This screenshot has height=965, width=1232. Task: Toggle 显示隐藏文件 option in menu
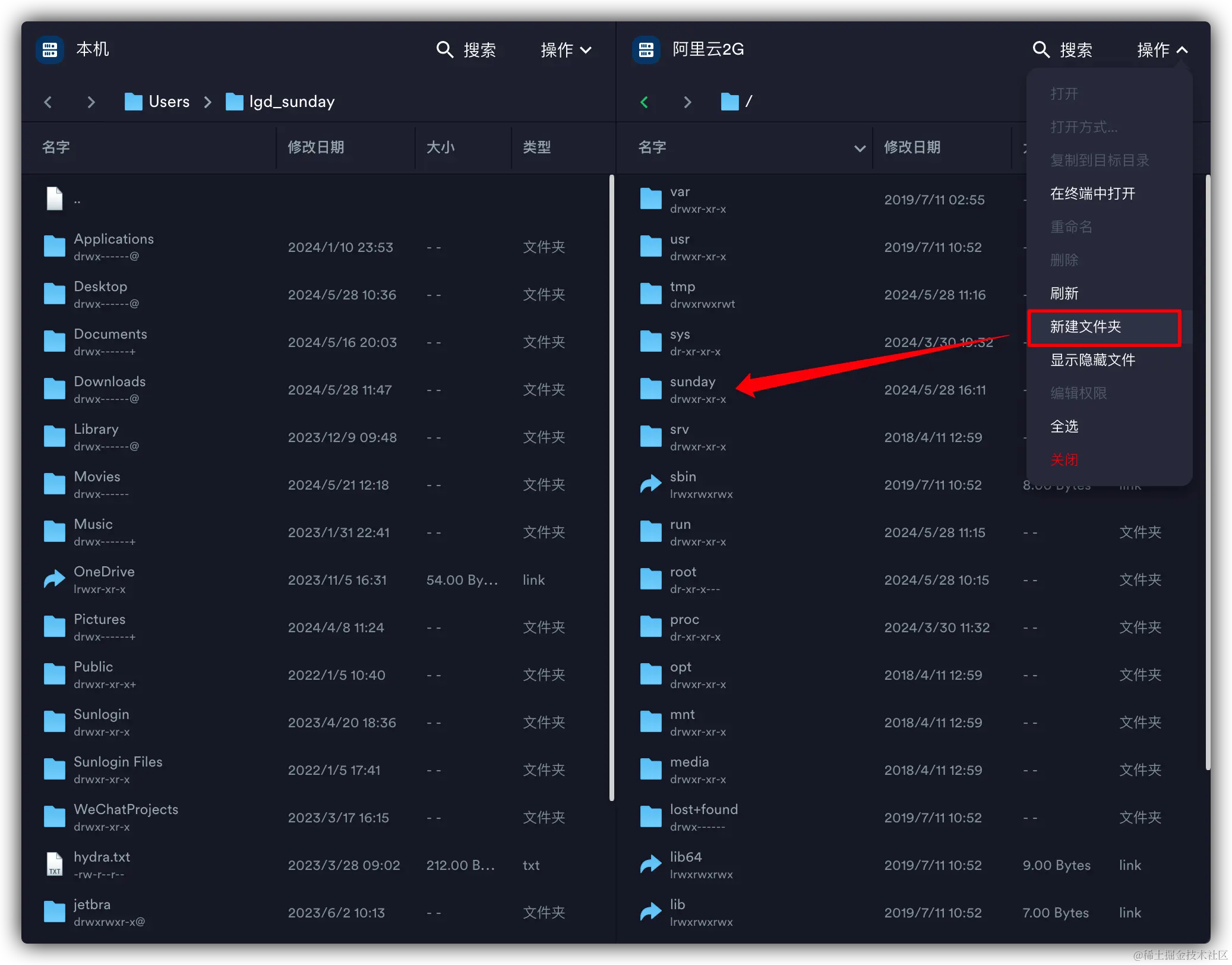coord(1092,360)
